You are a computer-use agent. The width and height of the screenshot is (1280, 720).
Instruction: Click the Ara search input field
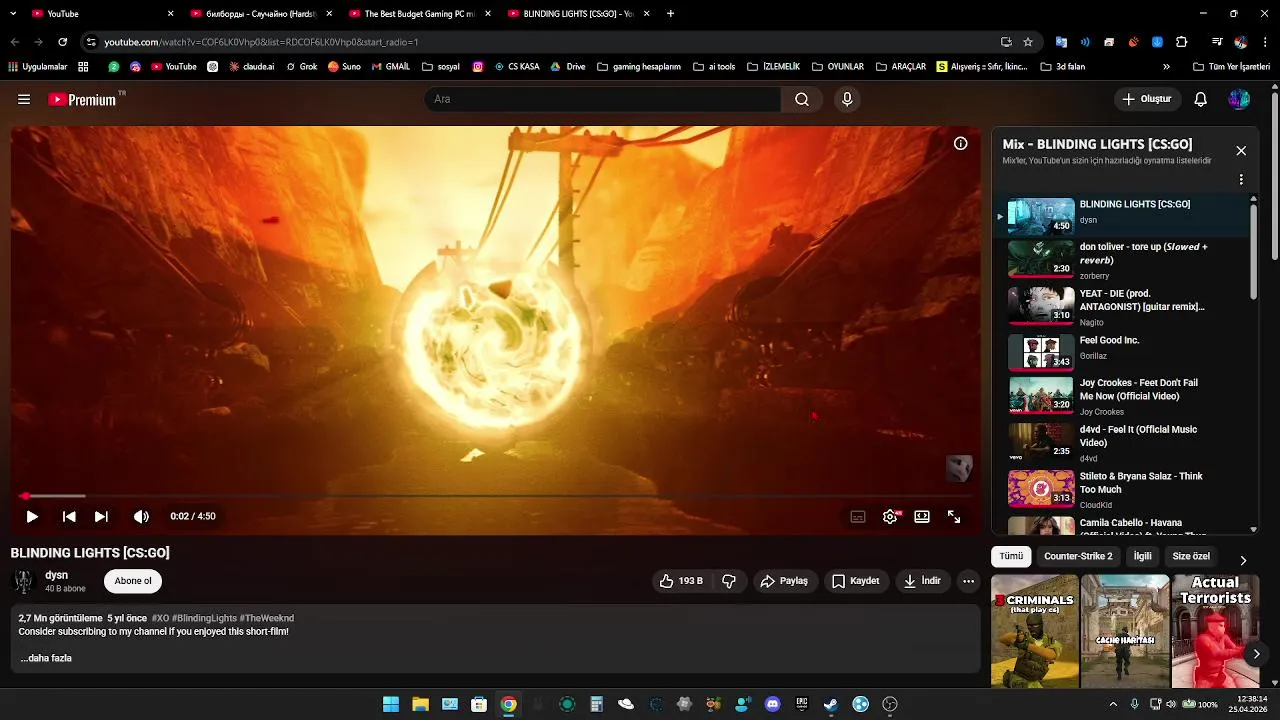(603, 99)
